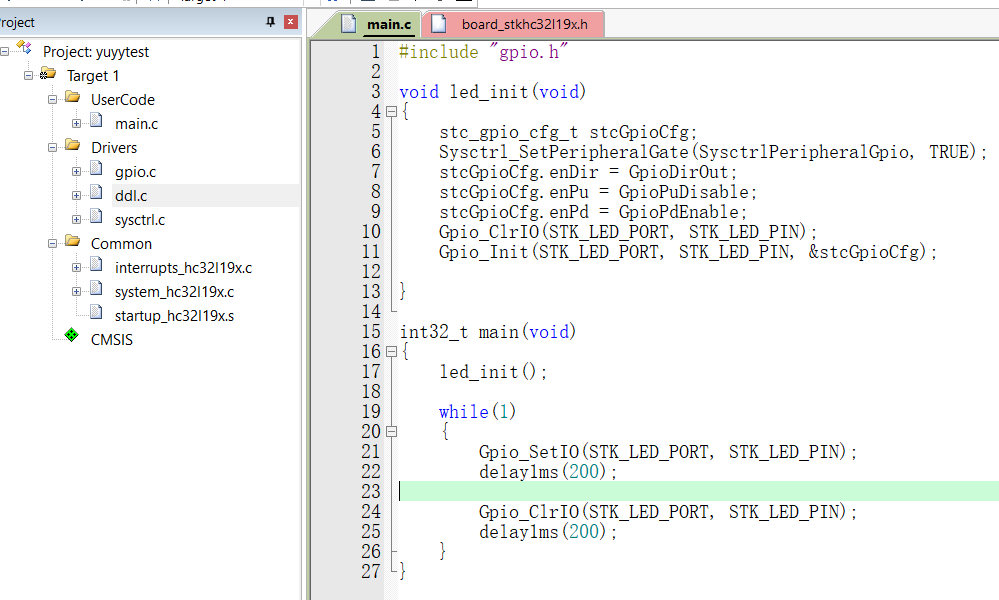
Task: Click the UserCode folder icon
Action: (73, 97)
